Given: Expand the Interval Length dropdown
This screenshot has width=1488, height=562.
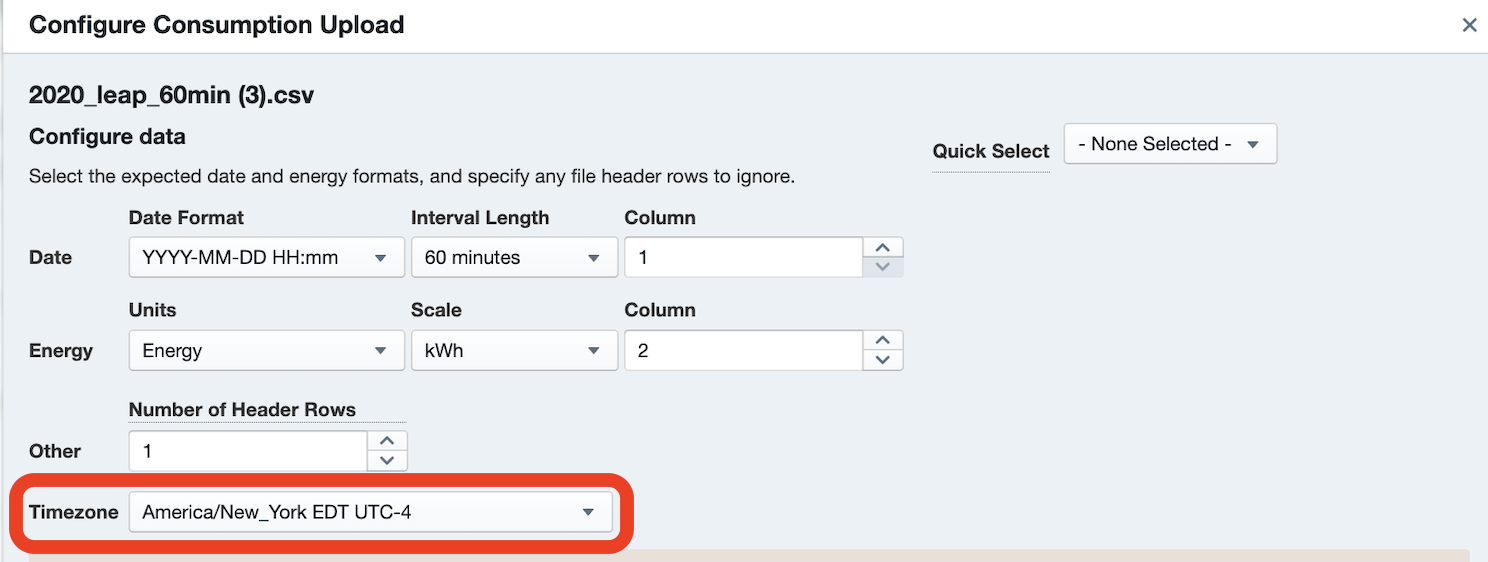Looking at the screenshot, I should click(514, 257).
